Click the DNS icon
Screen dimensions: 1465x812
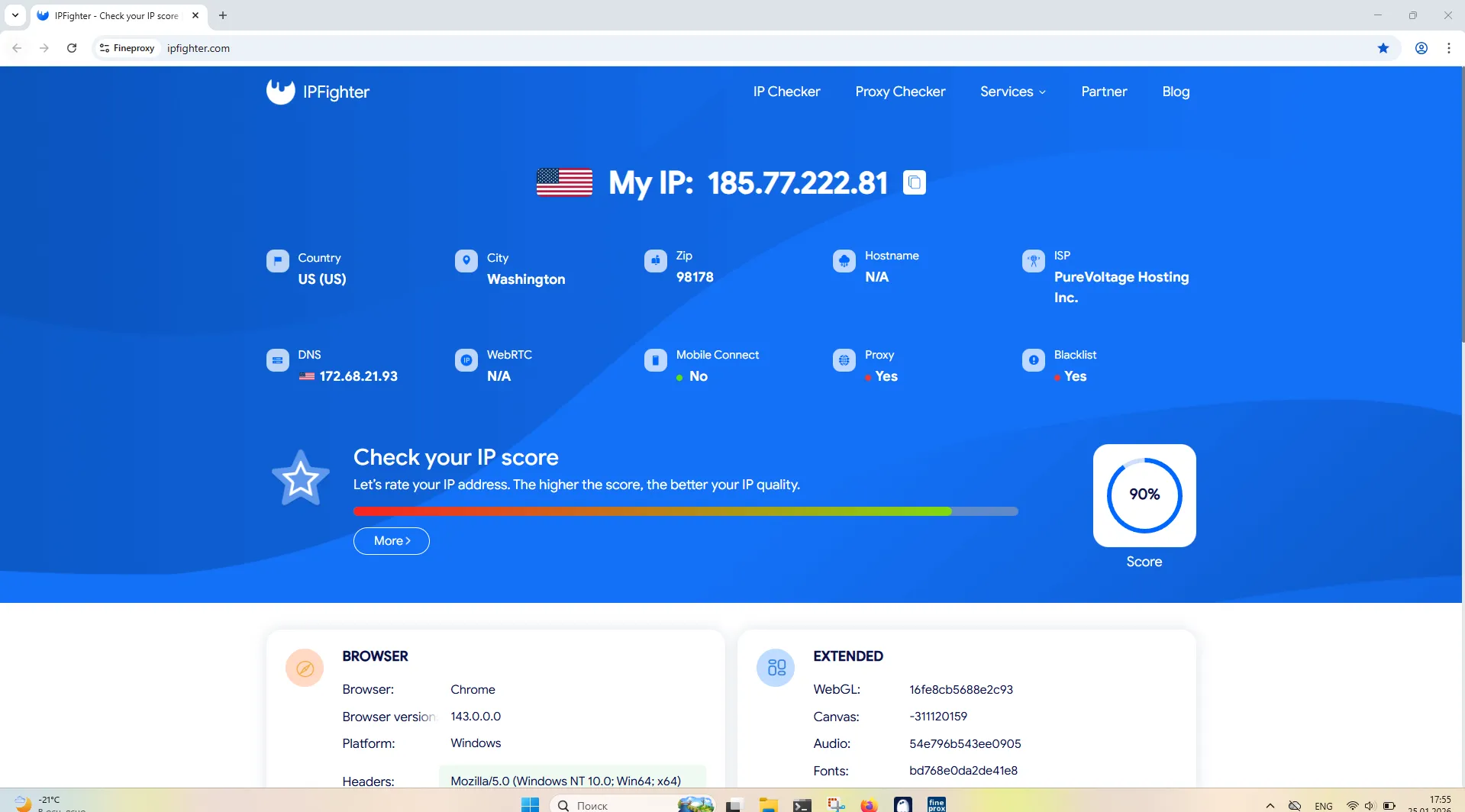(278, 360)
